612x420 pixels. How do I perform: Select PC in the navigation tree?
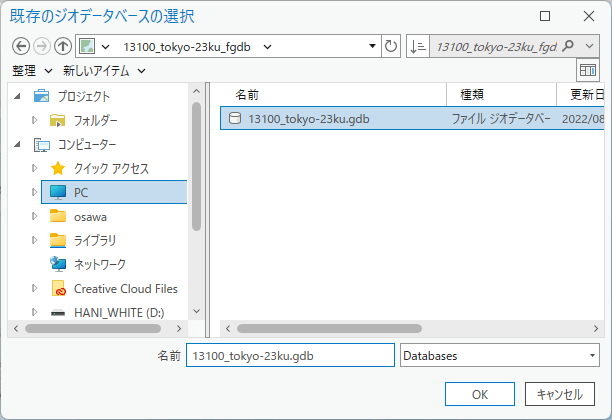point(114,192)
